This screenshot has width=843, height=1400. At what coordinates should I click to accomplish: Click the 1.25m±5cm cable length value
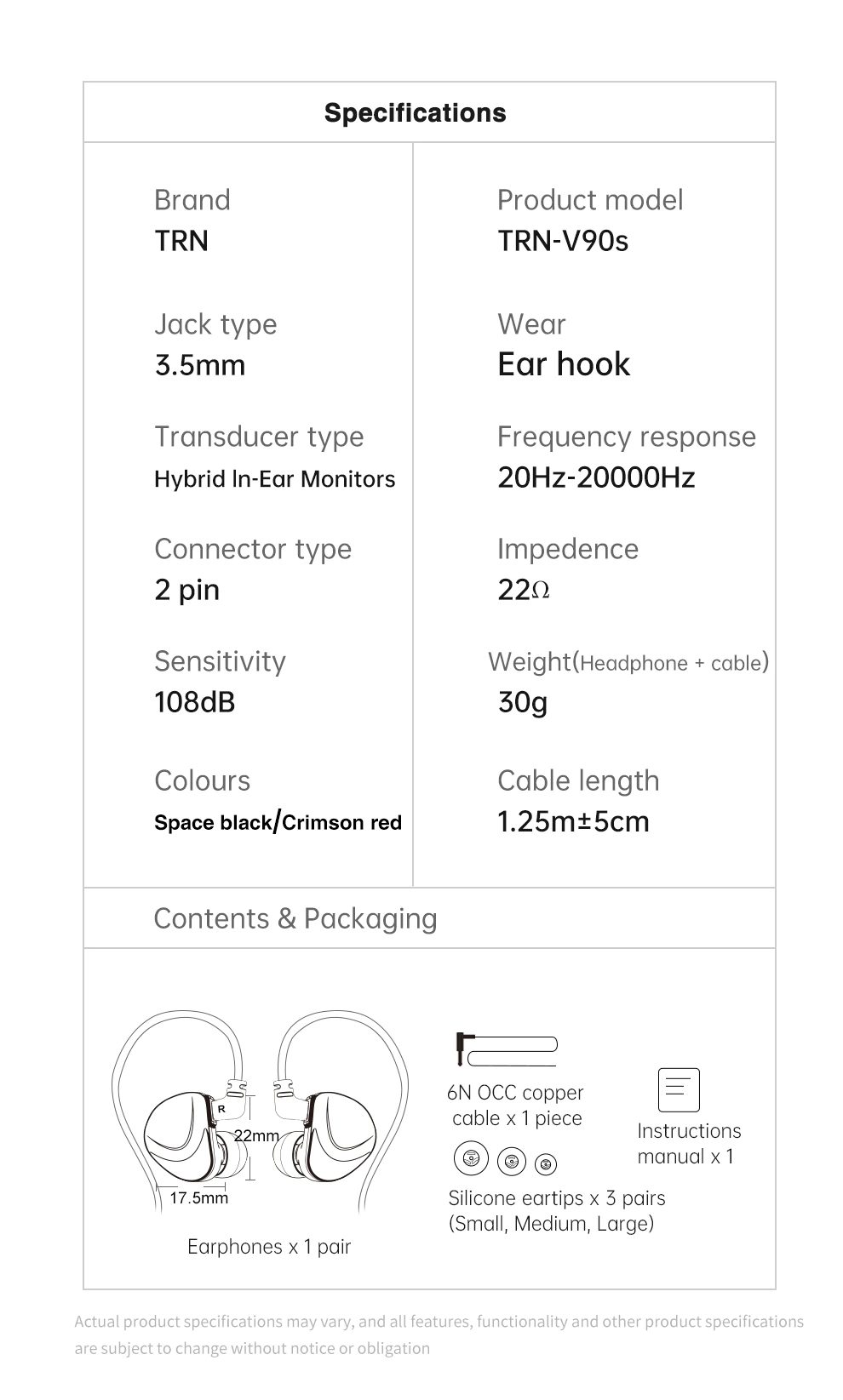coord(573,821)
